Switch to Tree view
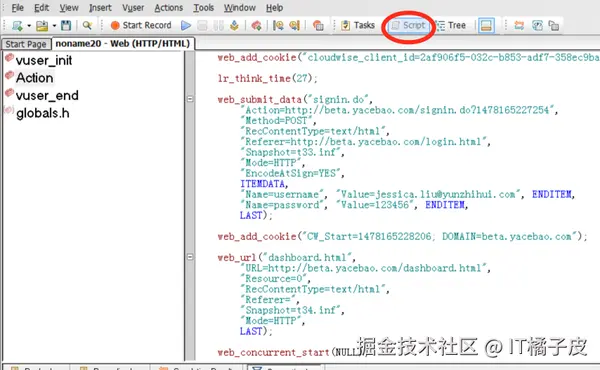Screen dimensions: 600x370 click(x=451, y=25)
